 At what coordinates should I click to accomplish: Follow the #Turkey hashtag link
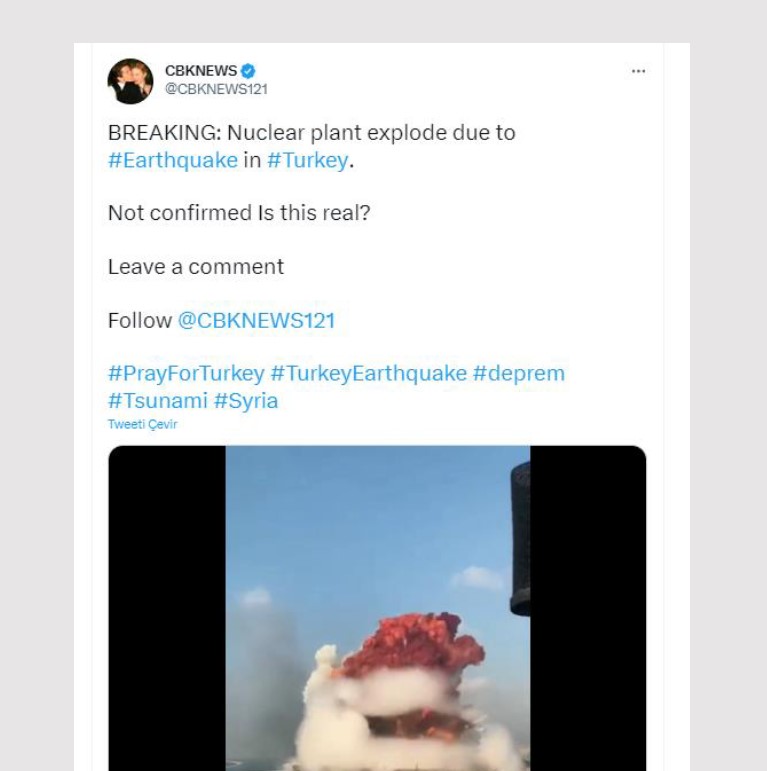click(308, 160)
